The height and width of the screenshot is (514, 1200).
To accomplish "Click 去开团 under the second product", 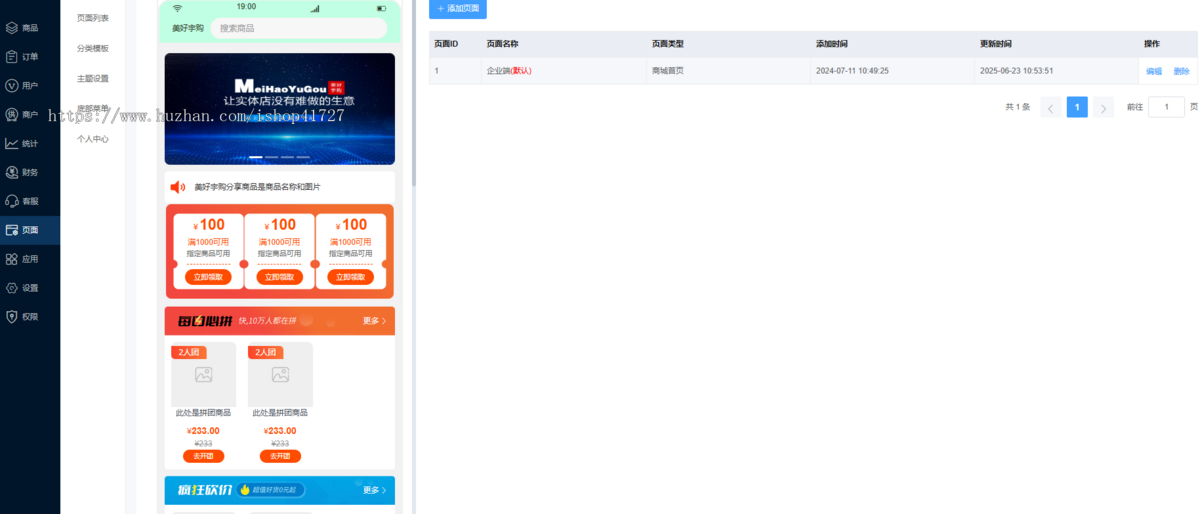I will pyautogui.click(x=280, y=456).
